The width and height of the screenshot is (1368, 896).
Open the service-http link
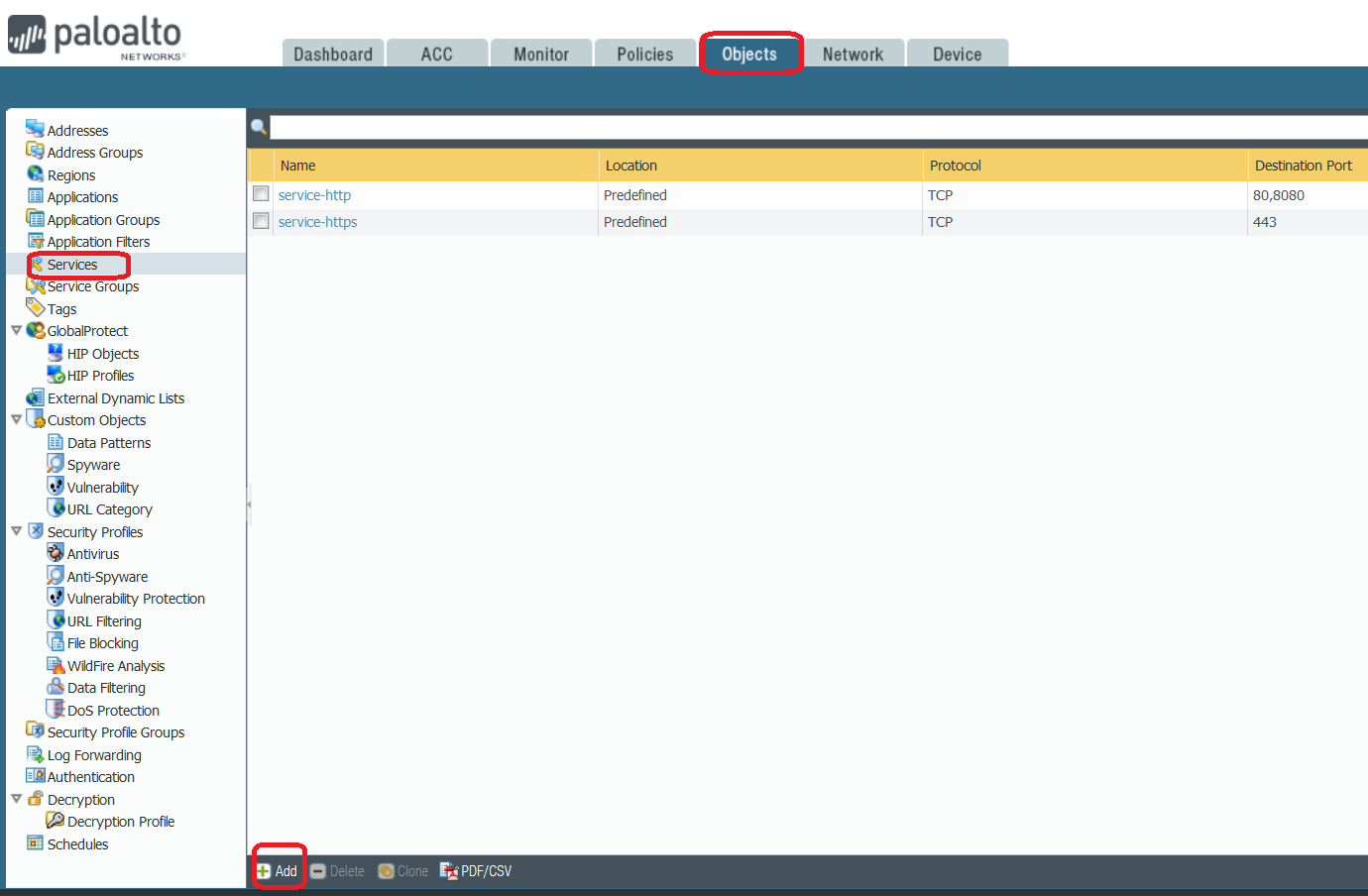pyautogui.click(x=314, y=195)
